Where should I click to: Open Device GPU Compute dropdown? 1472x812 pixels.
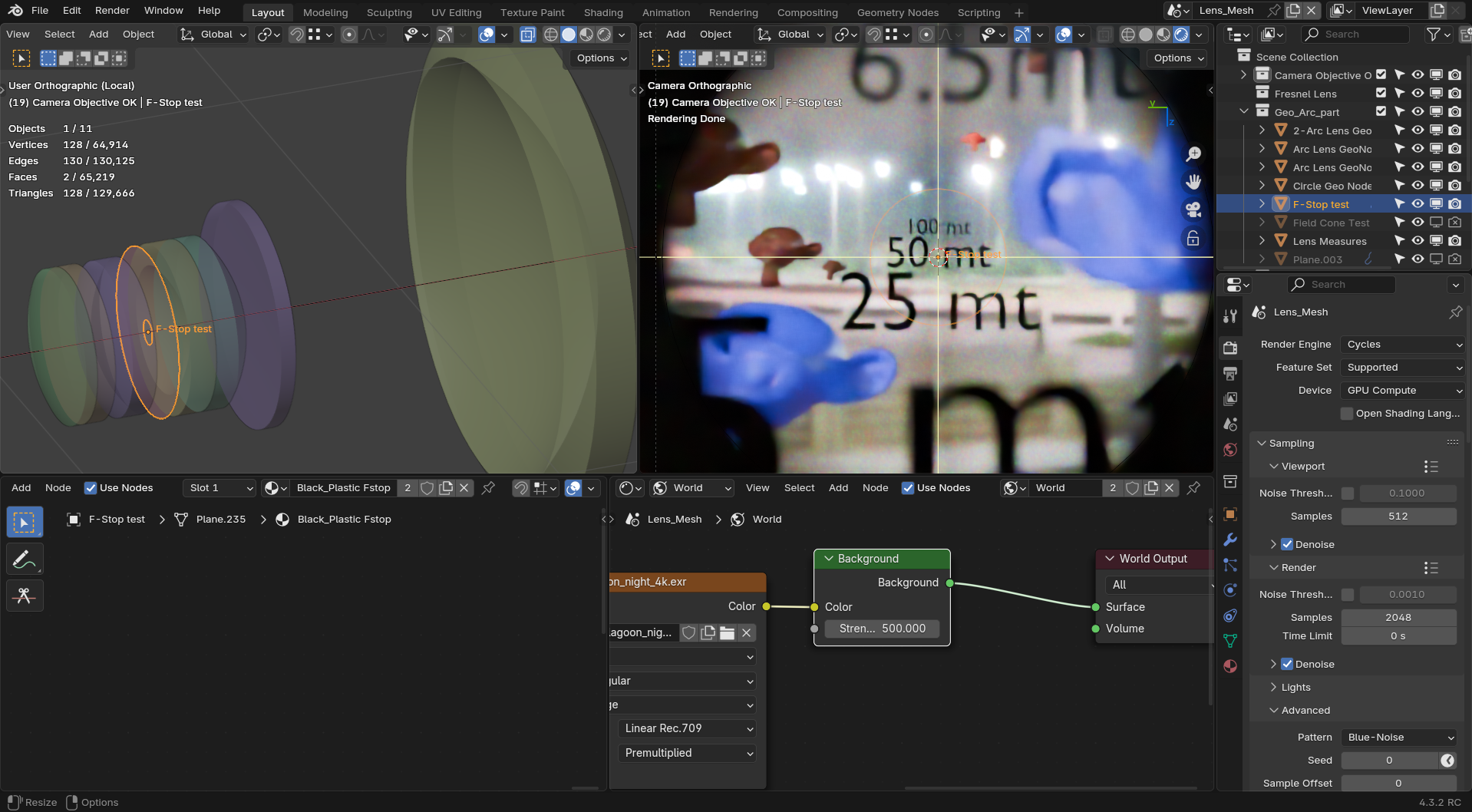point(1403,391)
